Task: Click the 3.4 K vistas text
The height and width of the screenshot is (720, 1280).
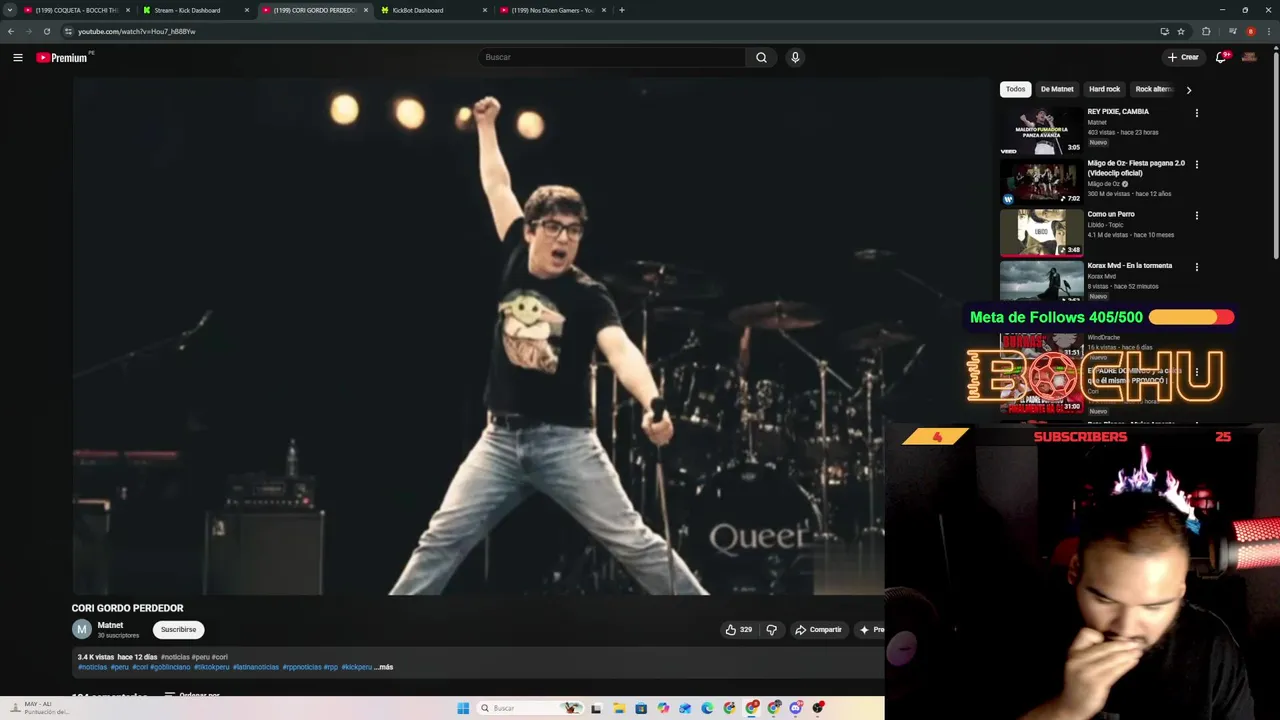Action: pyautogui.click(x=96, y=657)
